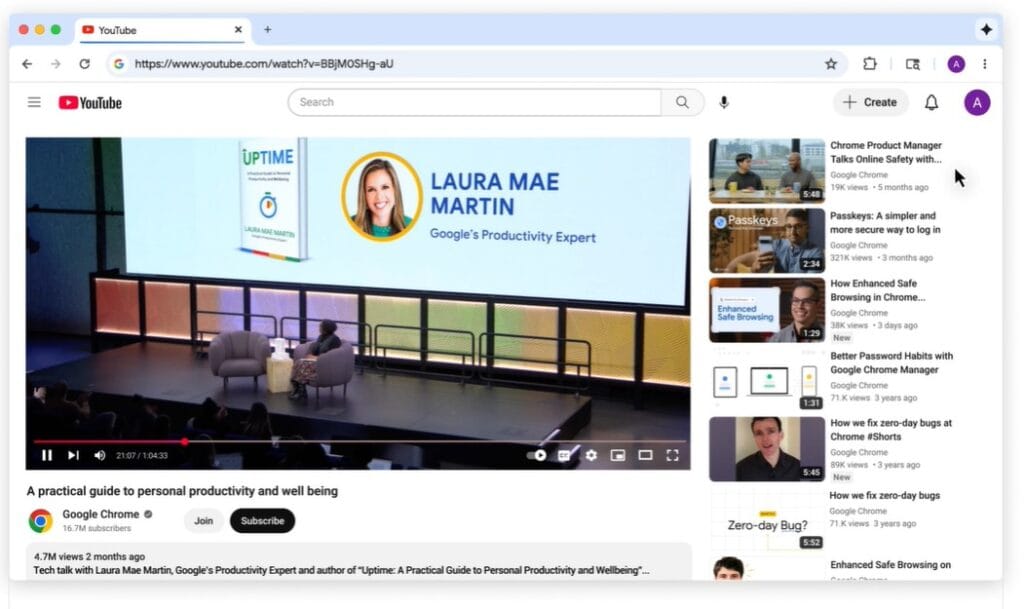The image size is (1024, 609).
Task: Click the Join button
Action: [203, 520]
